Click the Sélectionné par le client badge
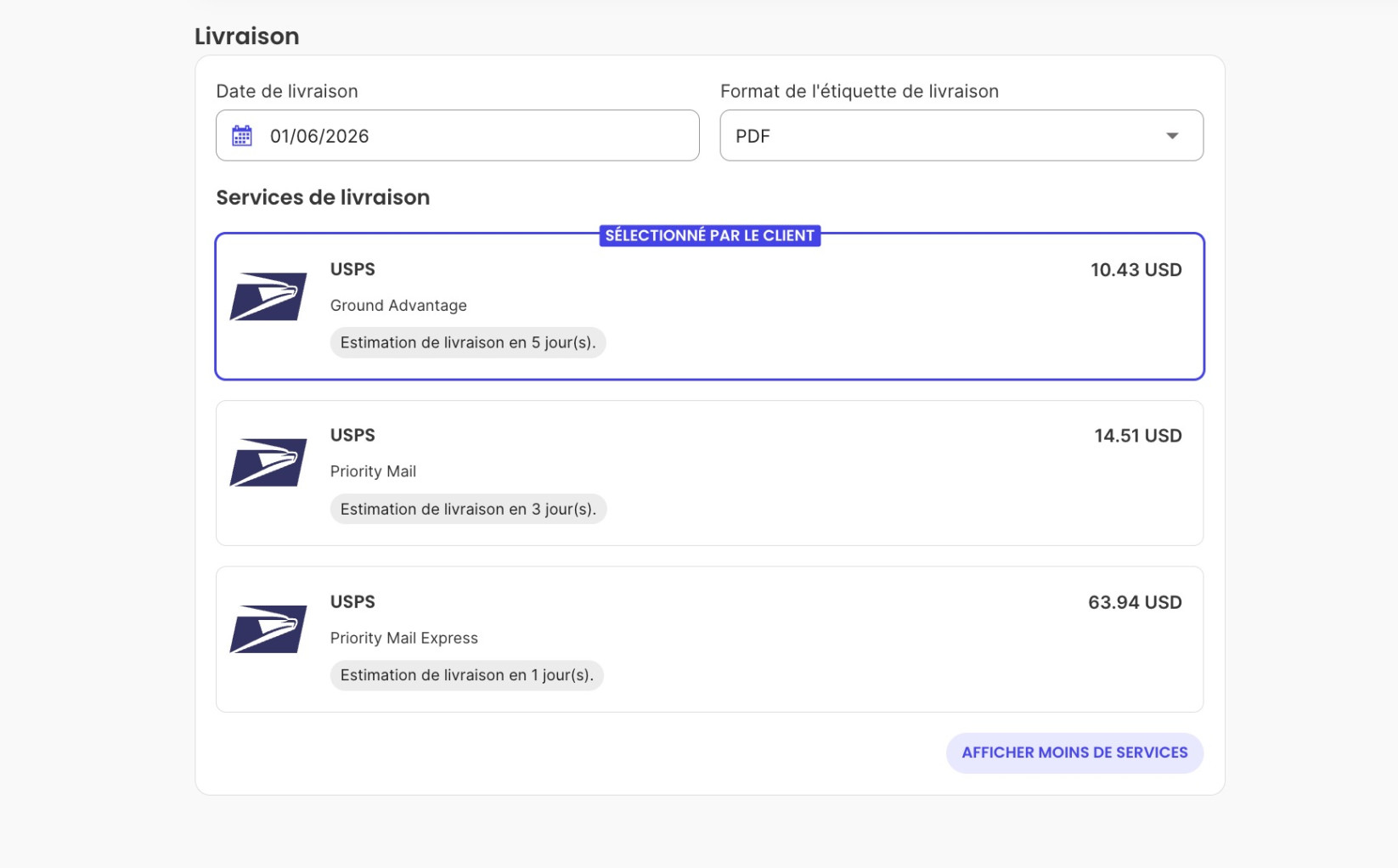This screenshot has width=1398, height=868. tap(710, 235)
